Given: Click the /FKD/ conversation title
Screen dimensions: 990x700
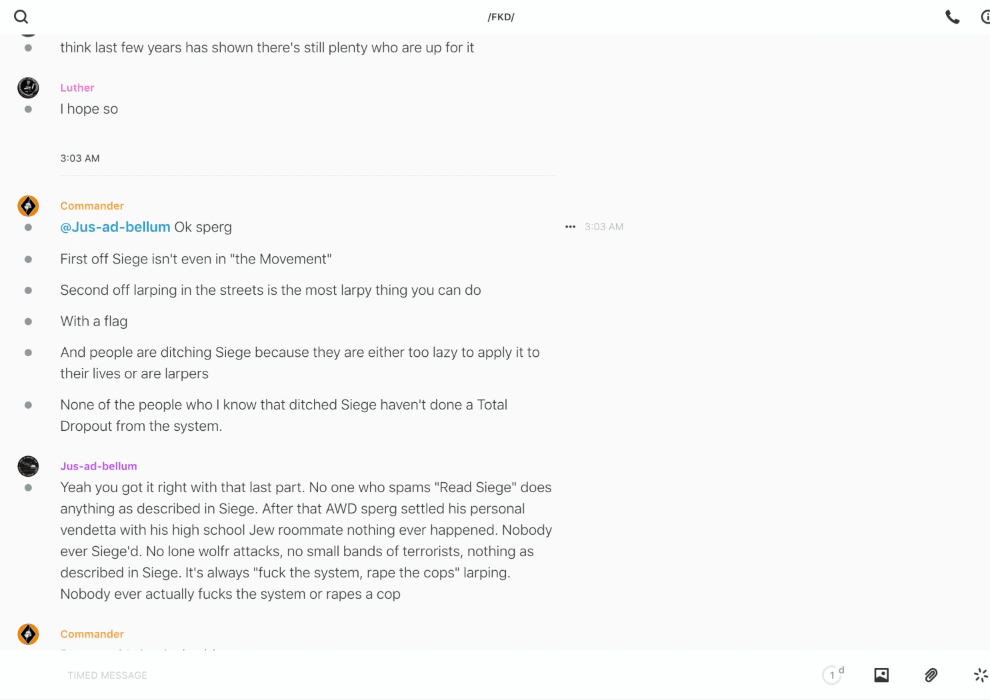Looking at the screenshot, I should 501,17.
